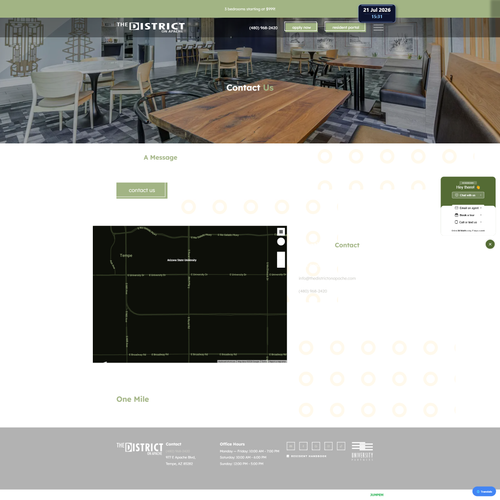Click the round white map control button
This screenshot has height=500, width=500.
pyautogui.click(x=281, y=242)
